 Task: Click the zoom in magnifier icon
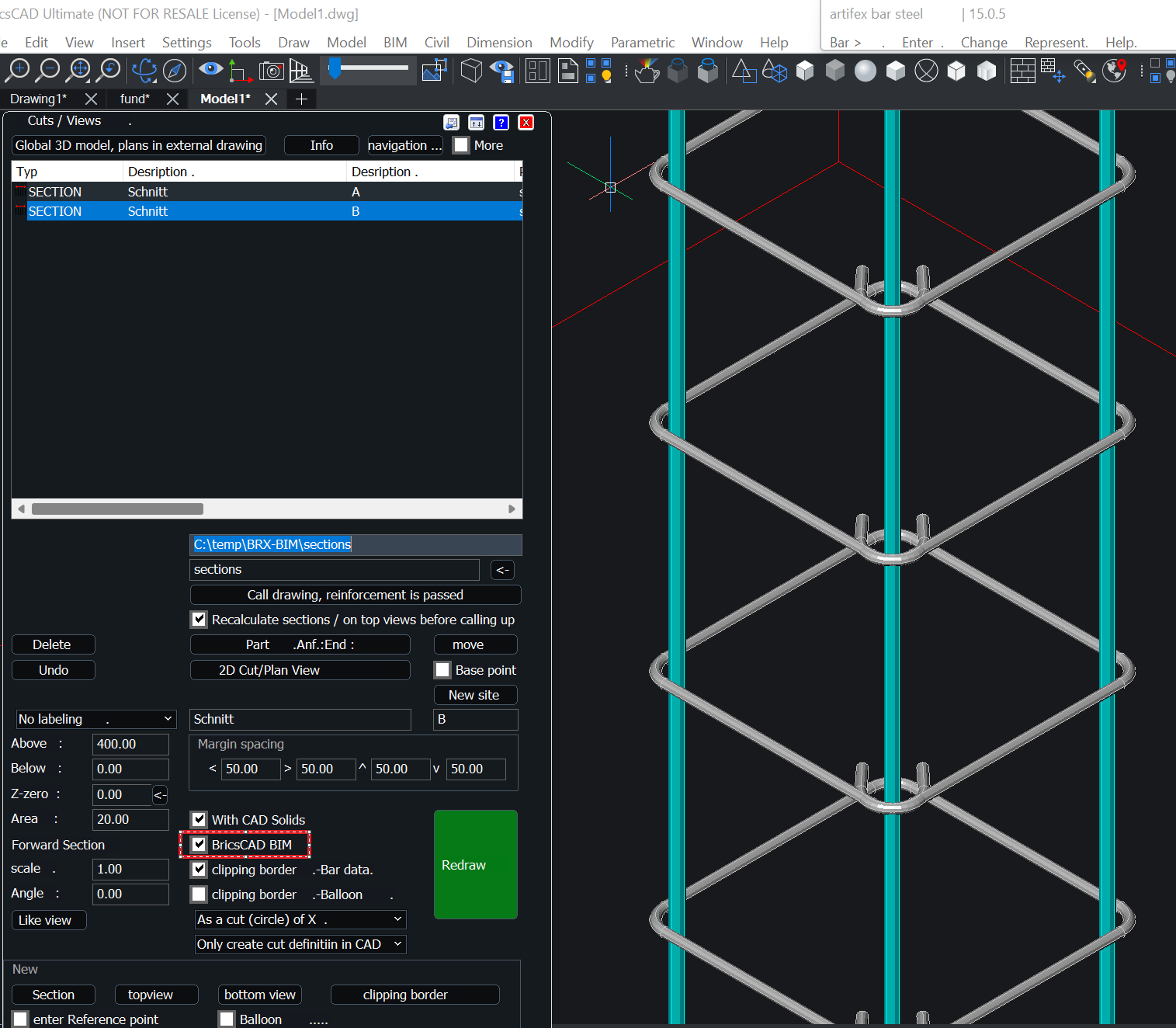click(x=17, y=71)
